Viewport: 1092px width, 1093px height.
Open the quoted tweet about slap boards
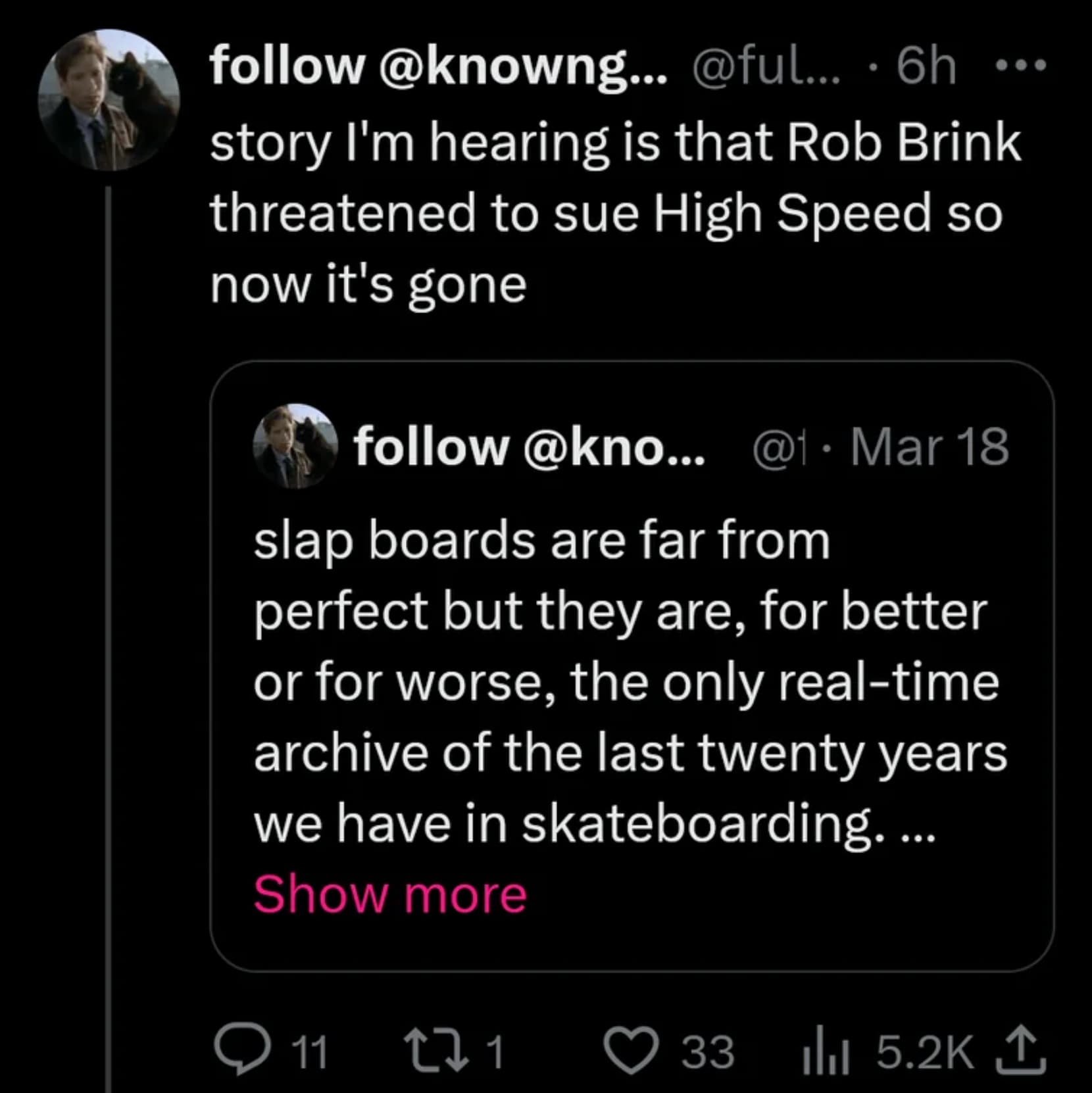(630, 681)
